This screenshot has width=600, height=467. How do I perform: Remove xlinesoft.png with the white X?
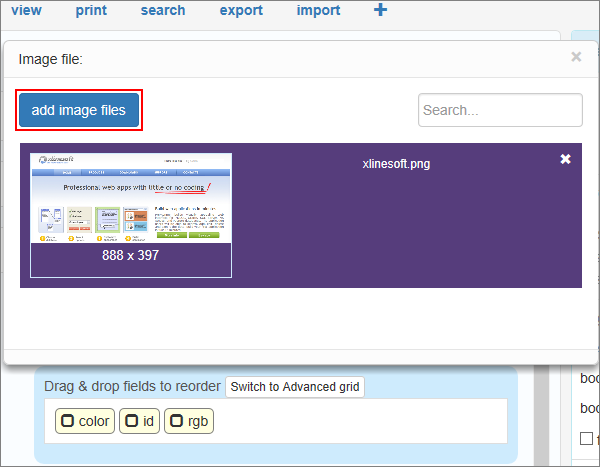[x=566, y=159]
